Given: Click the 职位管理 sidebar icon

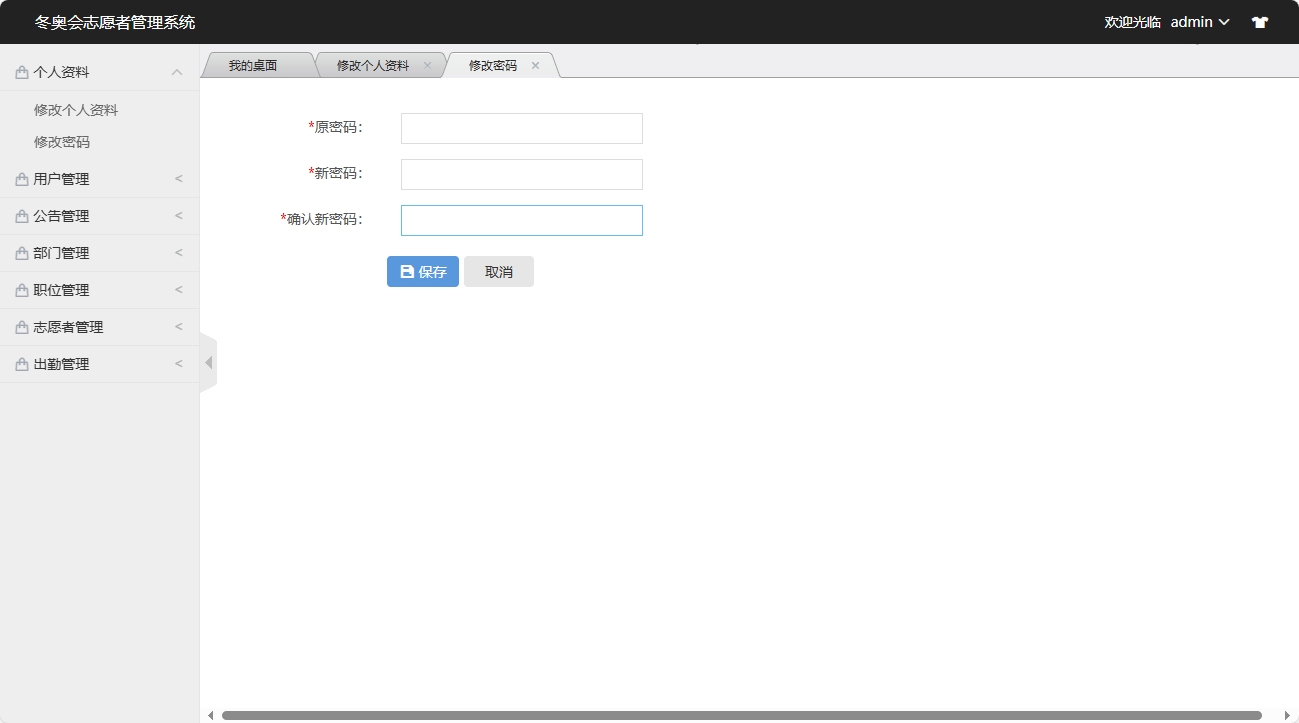Looking at the screenshot, I should 19,289.
